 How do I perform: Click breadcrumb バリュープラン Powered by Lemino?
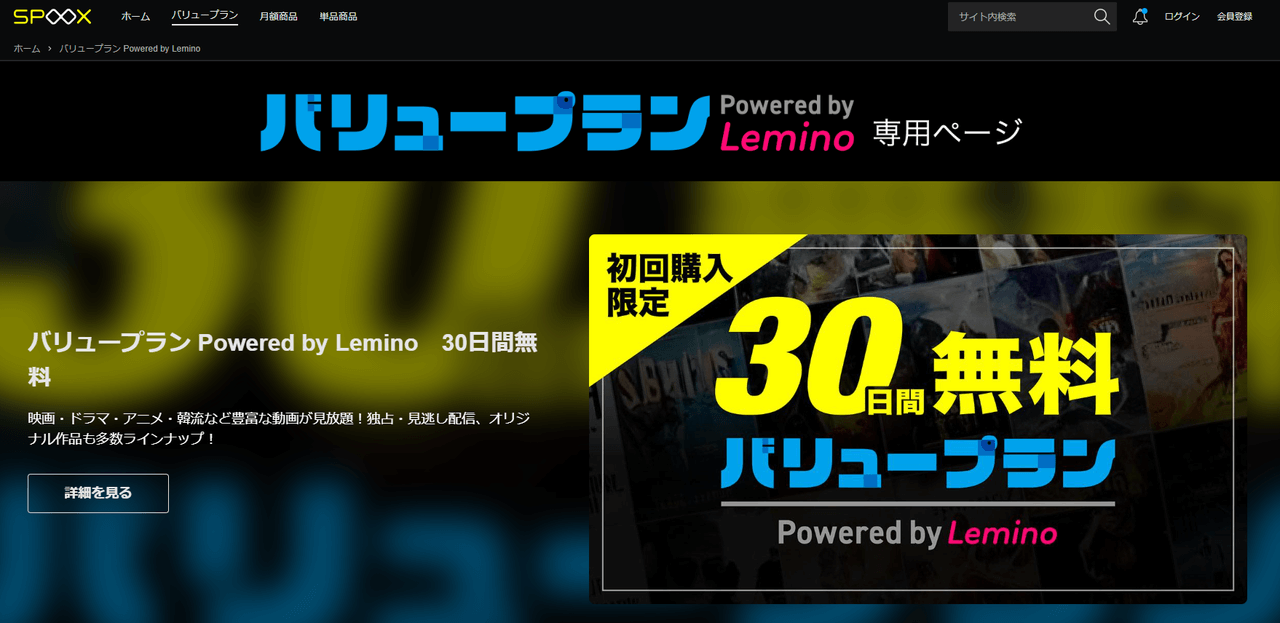130,48
